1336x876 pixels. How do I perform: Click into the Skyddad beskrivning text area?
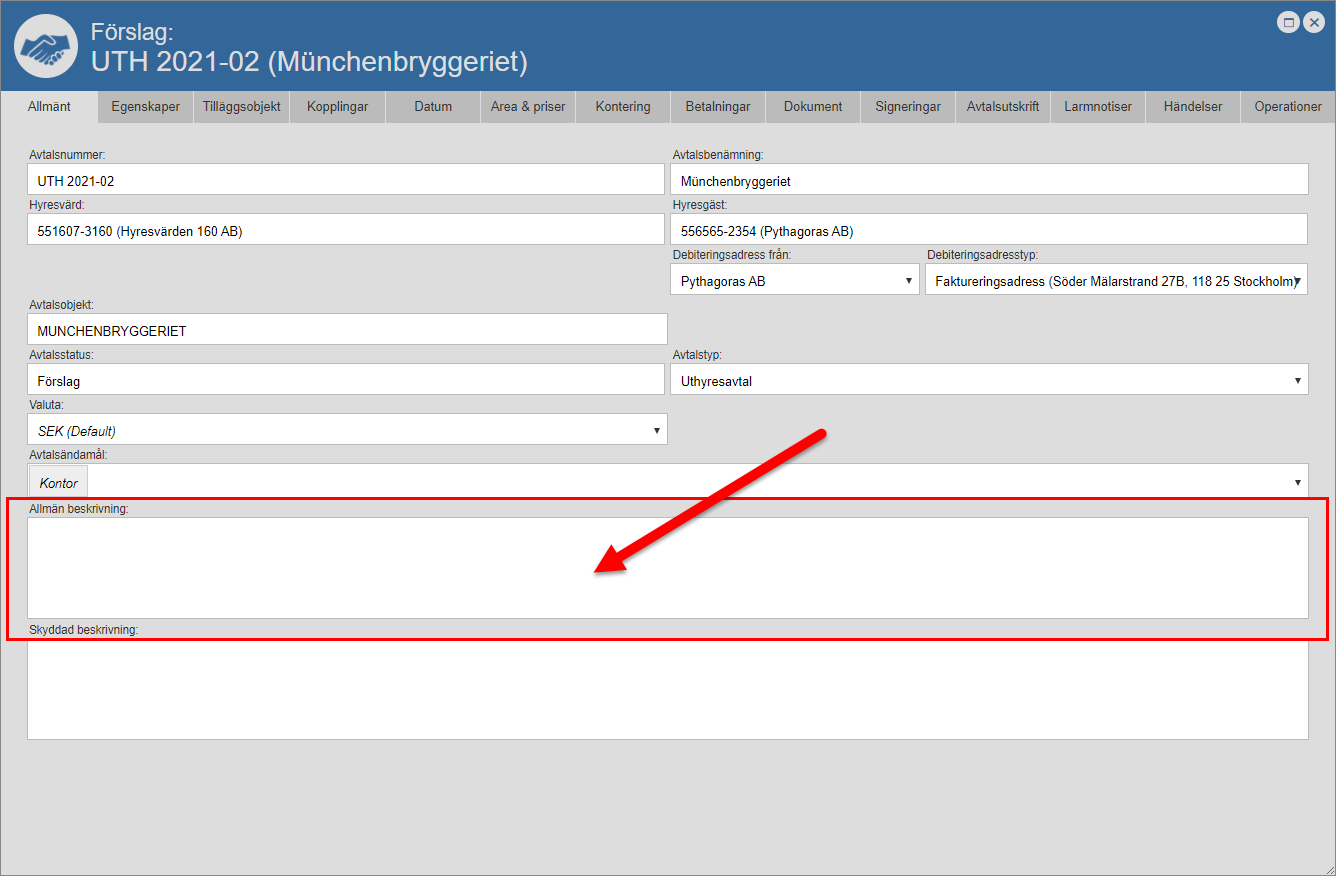pos(667,690)
